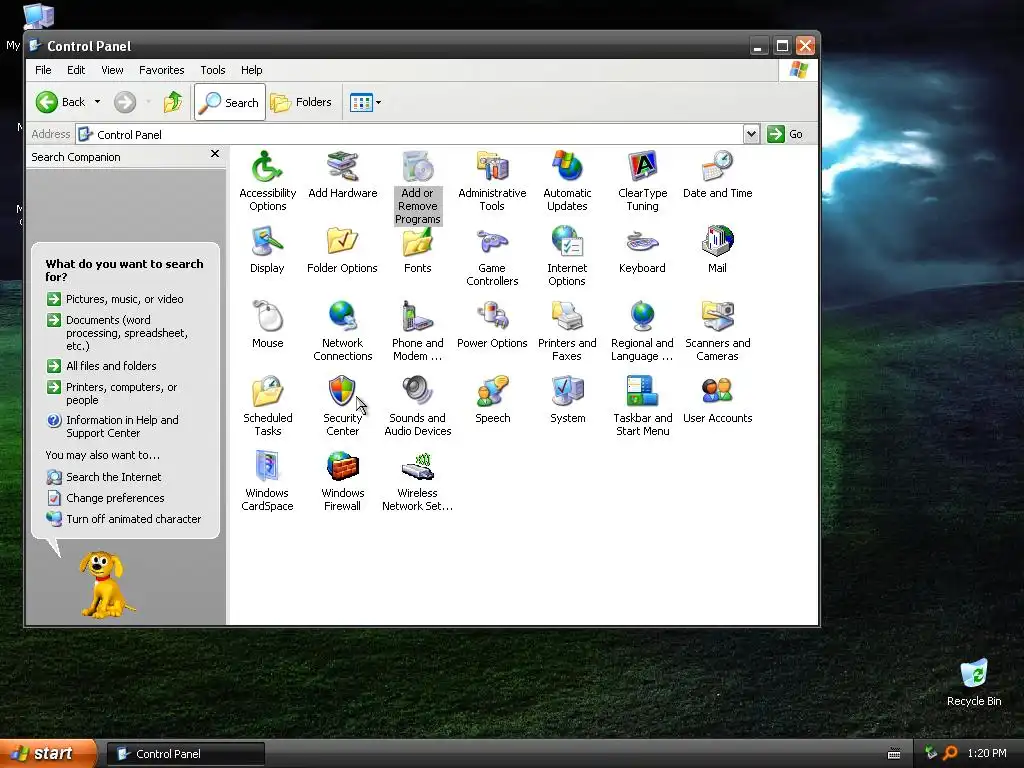Image resolution: width=1024 pixels, height=768 pixels.
Task: Click the animated search dog character
Action: pos(105,584)
